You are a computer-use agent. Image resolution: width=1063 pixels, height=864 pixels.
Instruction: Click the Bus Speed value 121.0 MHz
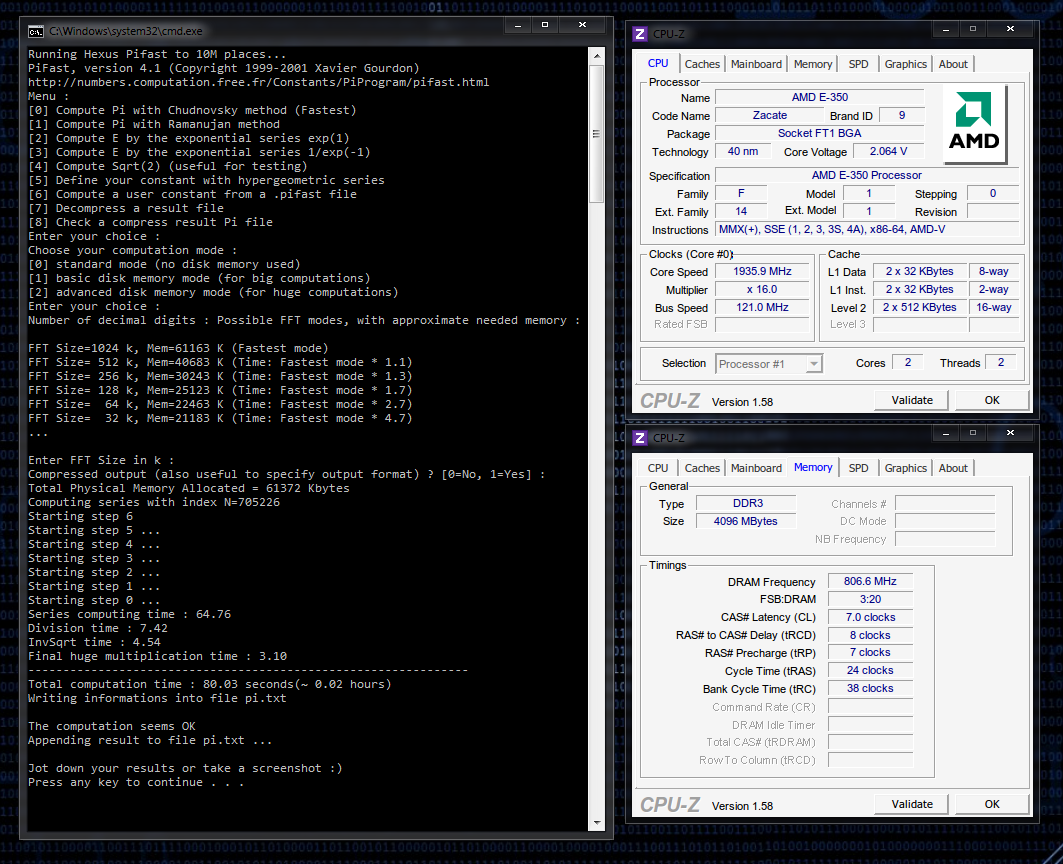tap(762, 308)
